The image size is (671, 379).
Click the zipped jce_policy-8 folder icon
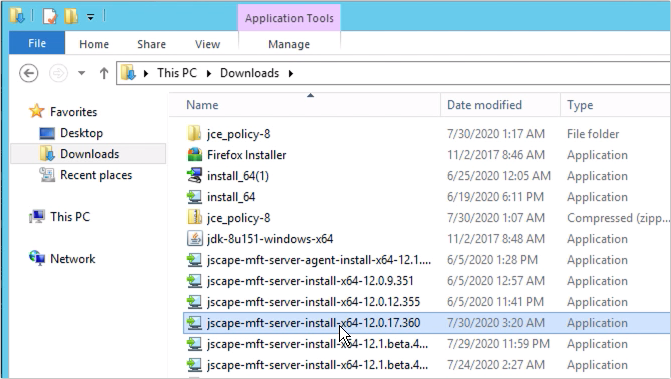point(194,217)
